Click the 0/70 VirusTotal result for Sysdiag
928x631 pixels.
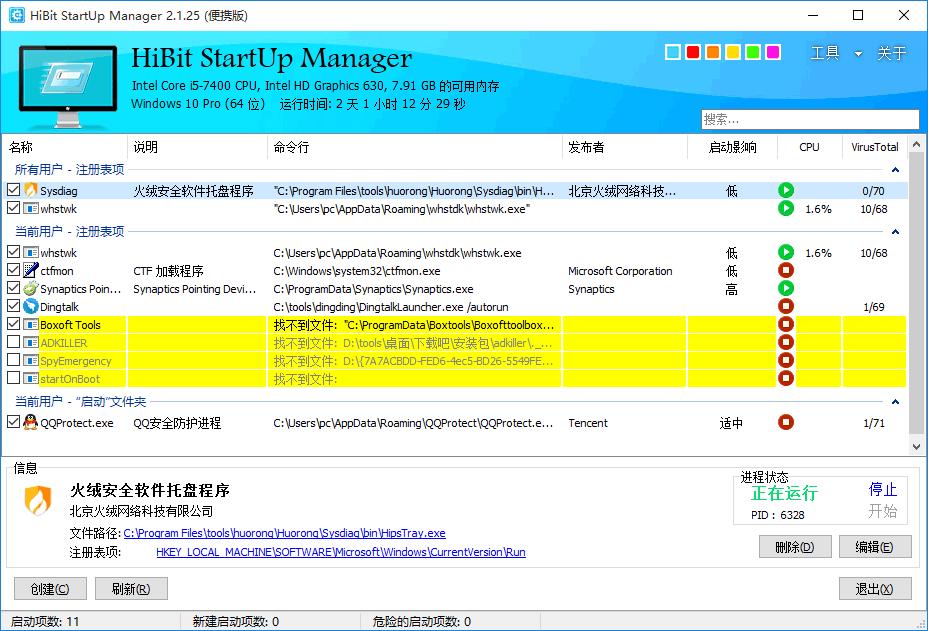pyautogui.click(x=874, y=191)
